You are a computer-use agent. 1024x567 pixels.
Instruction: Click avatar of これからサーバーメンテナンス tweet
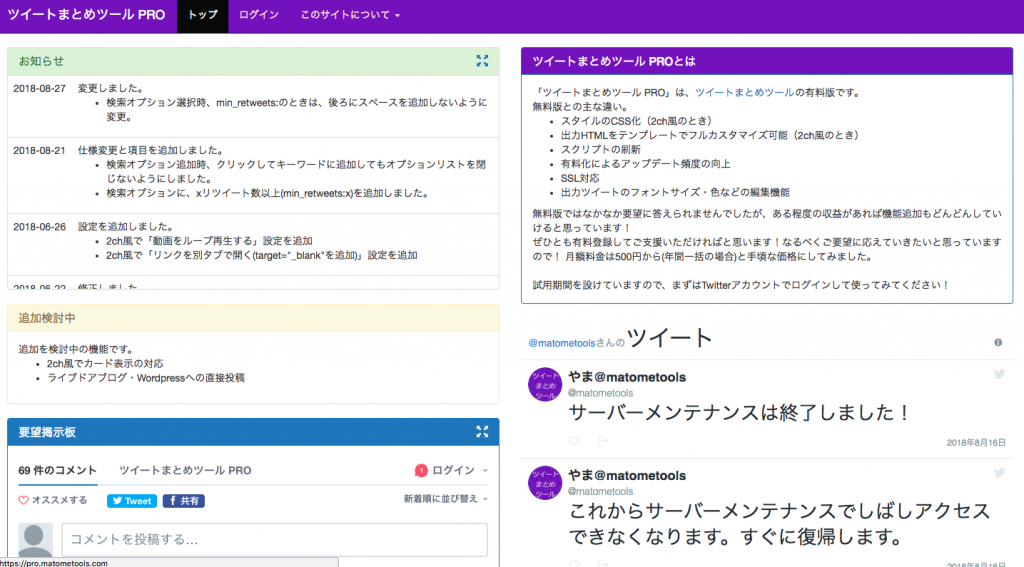coord(545,483)
